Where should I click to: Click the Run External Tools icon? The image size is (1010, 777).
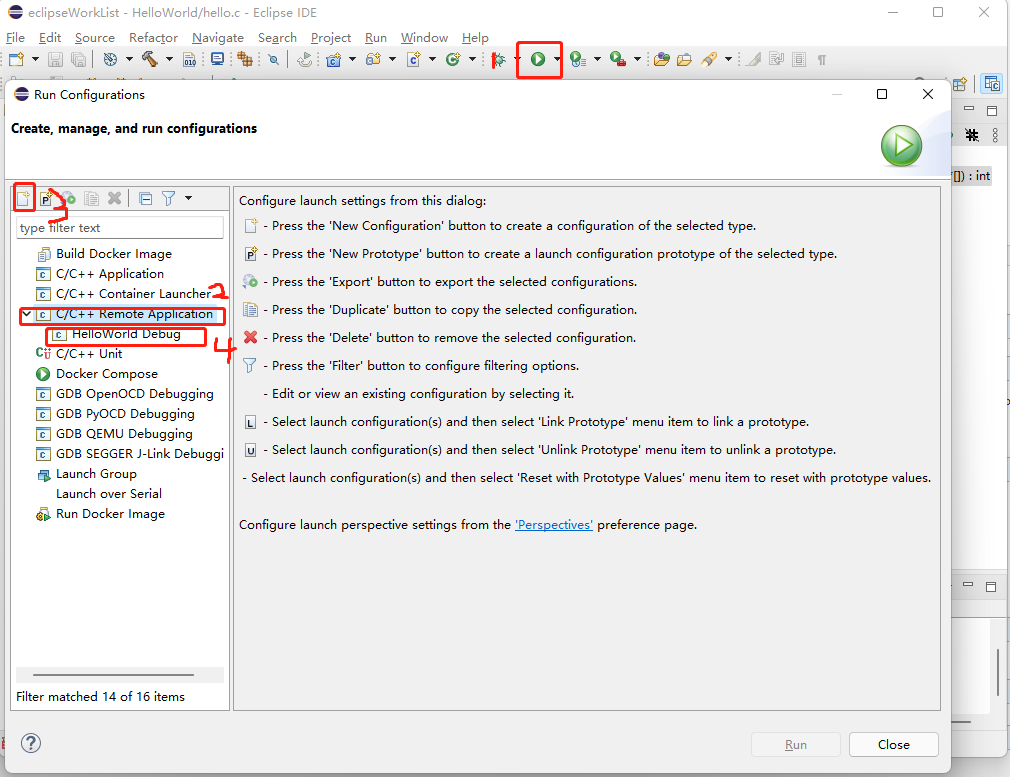tap(618, 59)
